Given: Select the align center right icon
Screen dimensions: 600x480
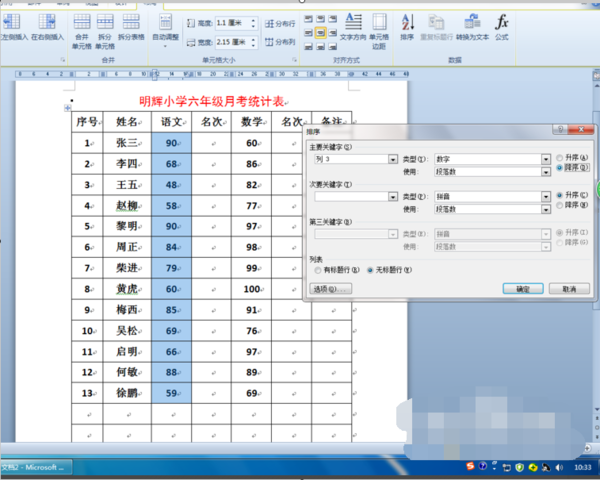Looking at the screenshot, I should [333, 33].
